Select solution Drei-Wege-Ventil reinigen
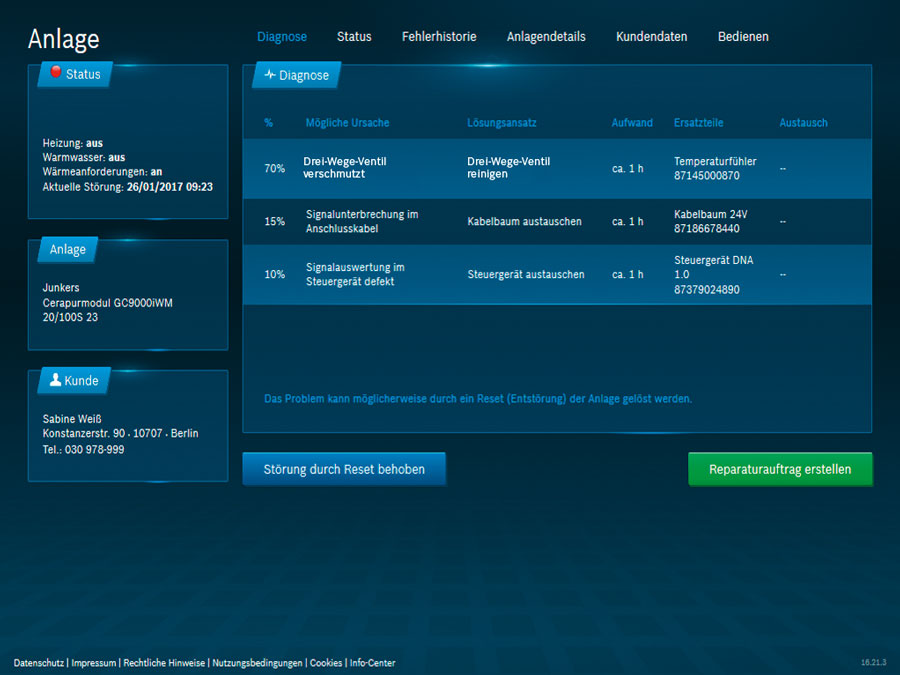This screenshot has height=675, width=900. tap(509, 168)
